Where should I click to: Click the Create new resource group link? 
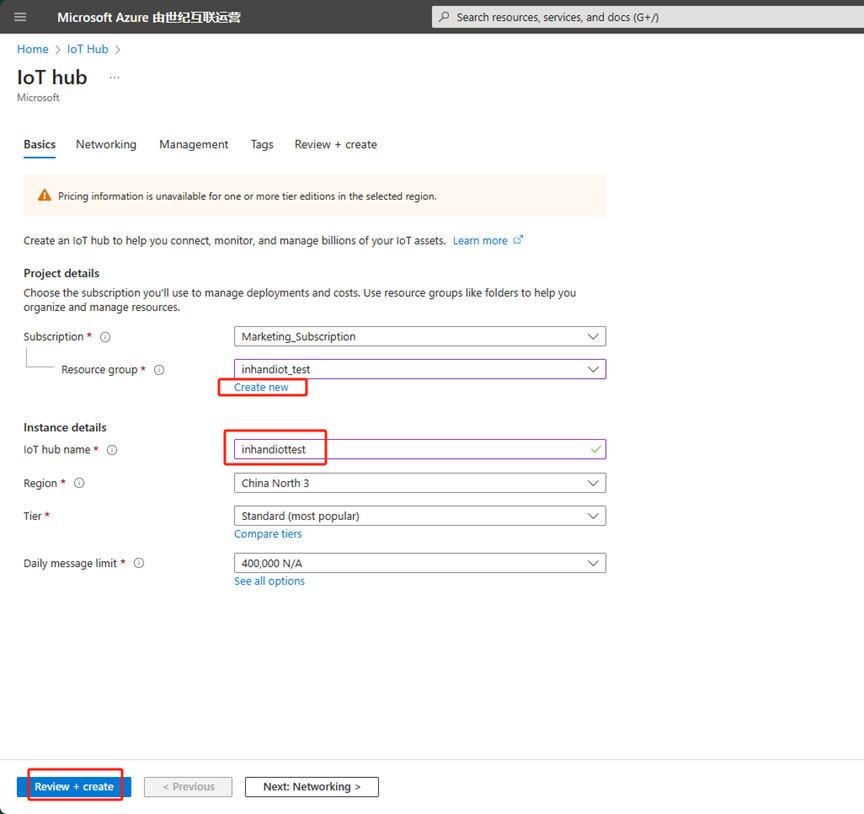261,387
